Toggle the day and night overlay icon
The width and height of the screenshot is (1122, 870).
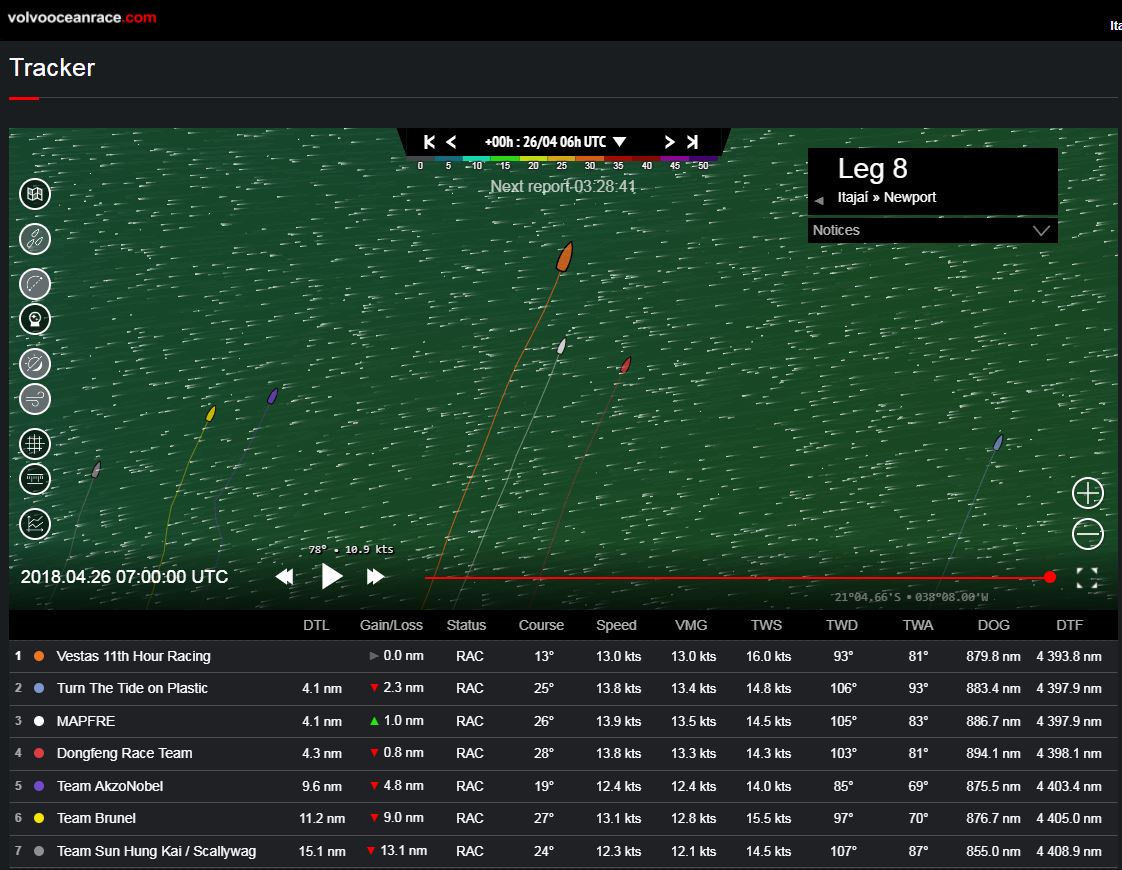pyautogui.click(x=34, y=364)
